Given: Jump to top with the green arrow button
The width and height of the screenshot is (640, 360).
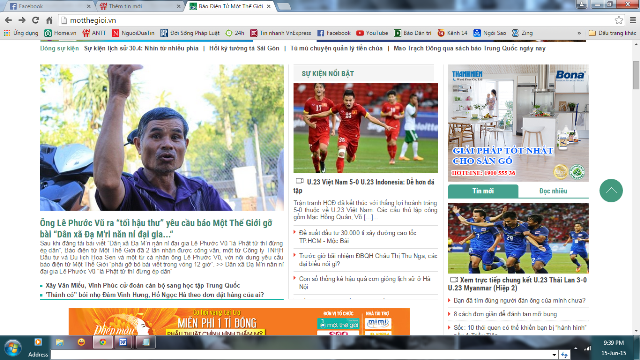Looking at the screenshot, I should point(611,191).
